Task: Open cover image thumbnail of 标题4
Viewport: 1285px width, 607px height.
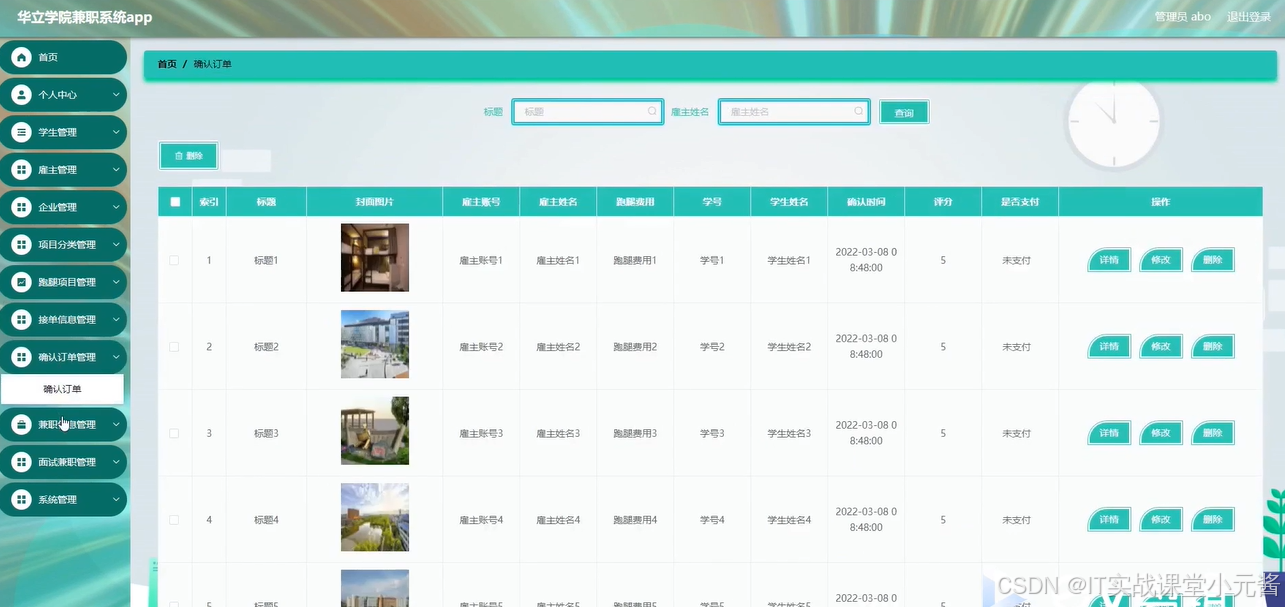Action: [375, 517]
